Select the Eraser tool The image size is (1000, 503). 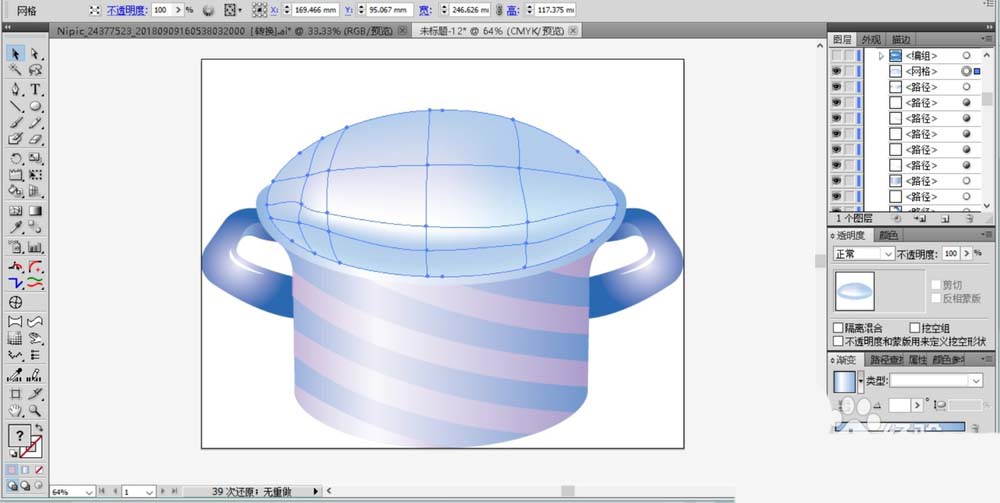coord(35,139)
